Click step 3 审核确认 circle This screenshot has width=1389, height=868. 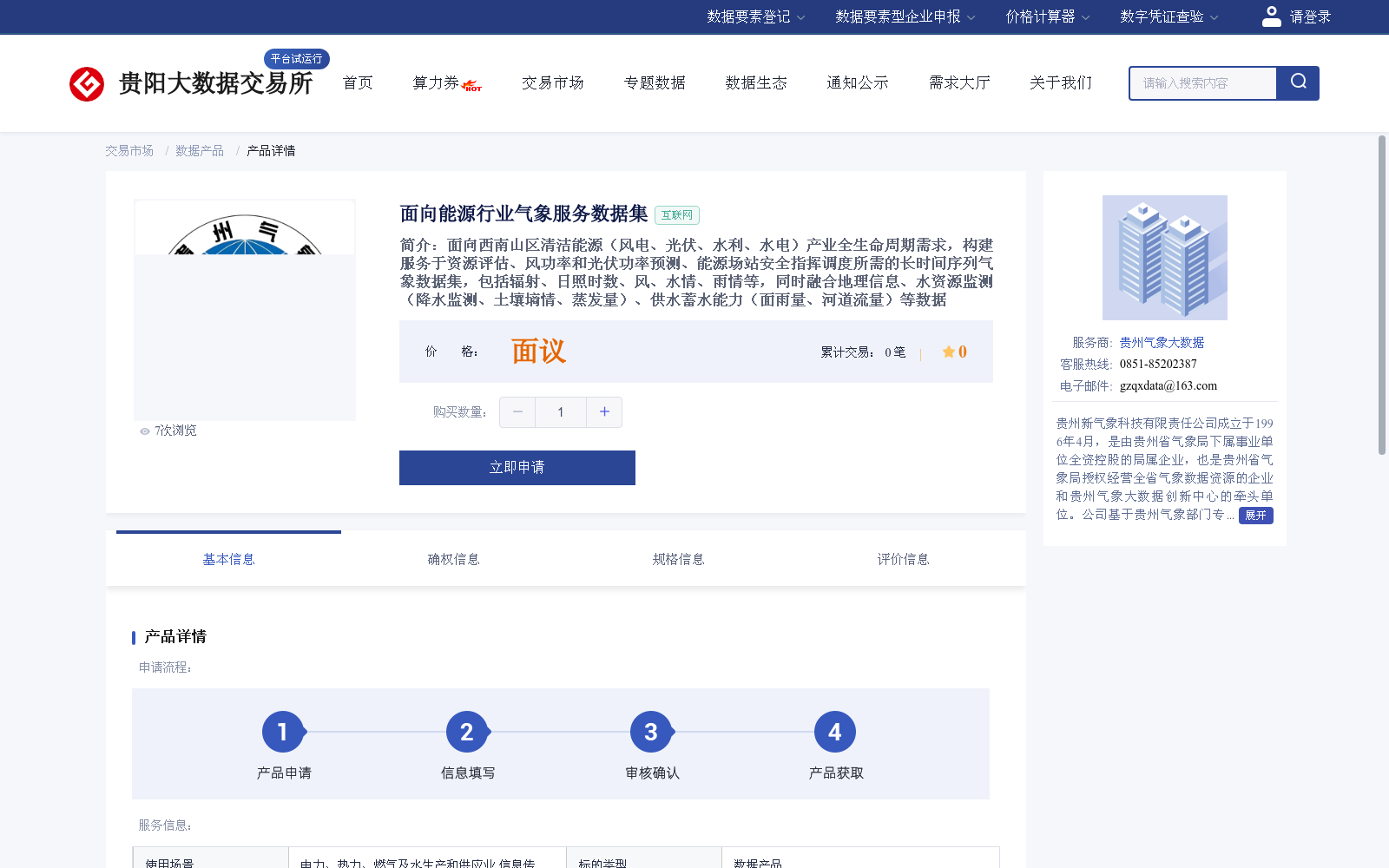[x=651, y=733]
